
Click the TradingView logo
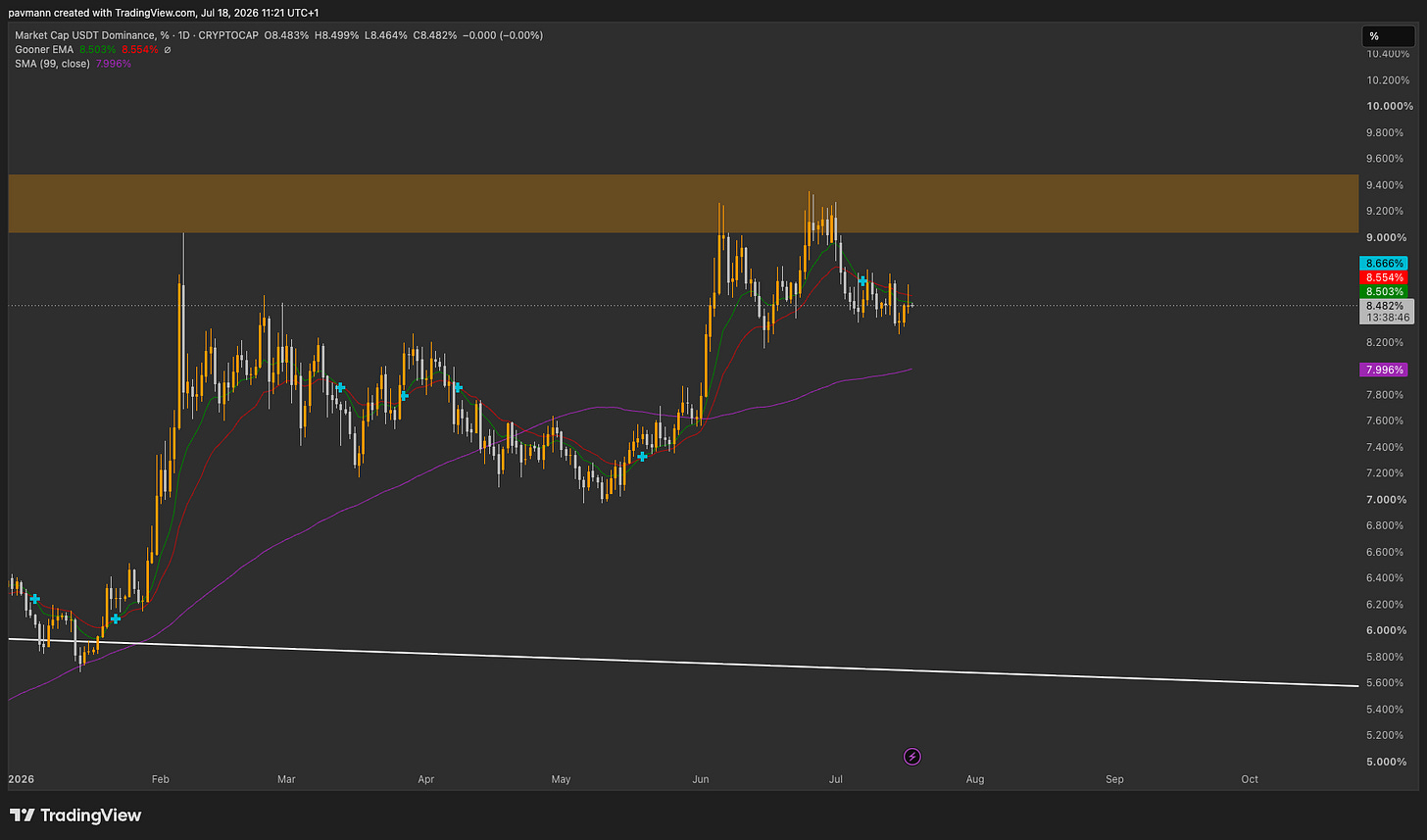pos(75,815)
